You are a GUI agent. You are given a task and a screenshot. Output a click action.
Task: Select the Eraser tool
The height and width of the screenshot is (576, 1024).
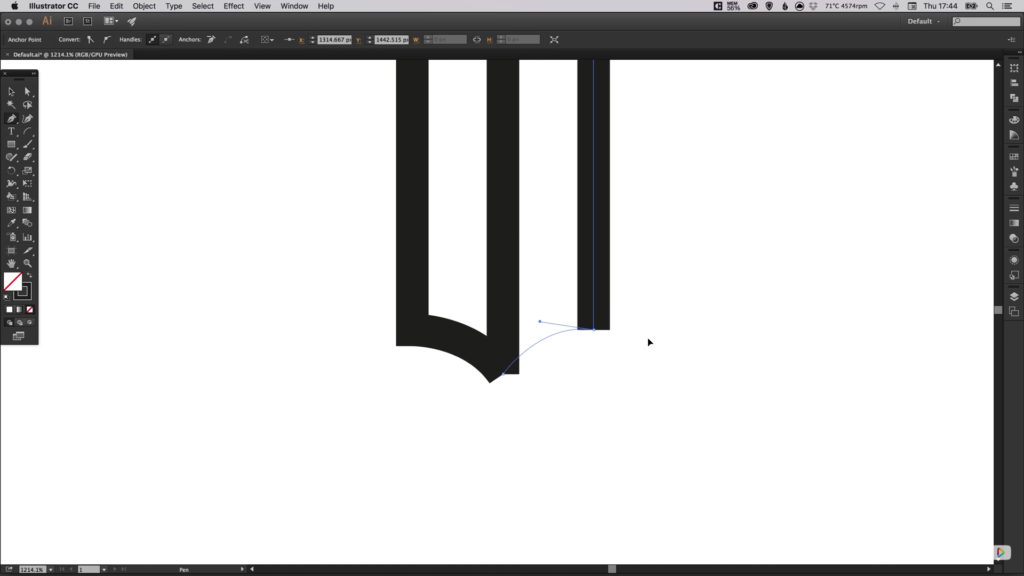(x=27, y=157)
